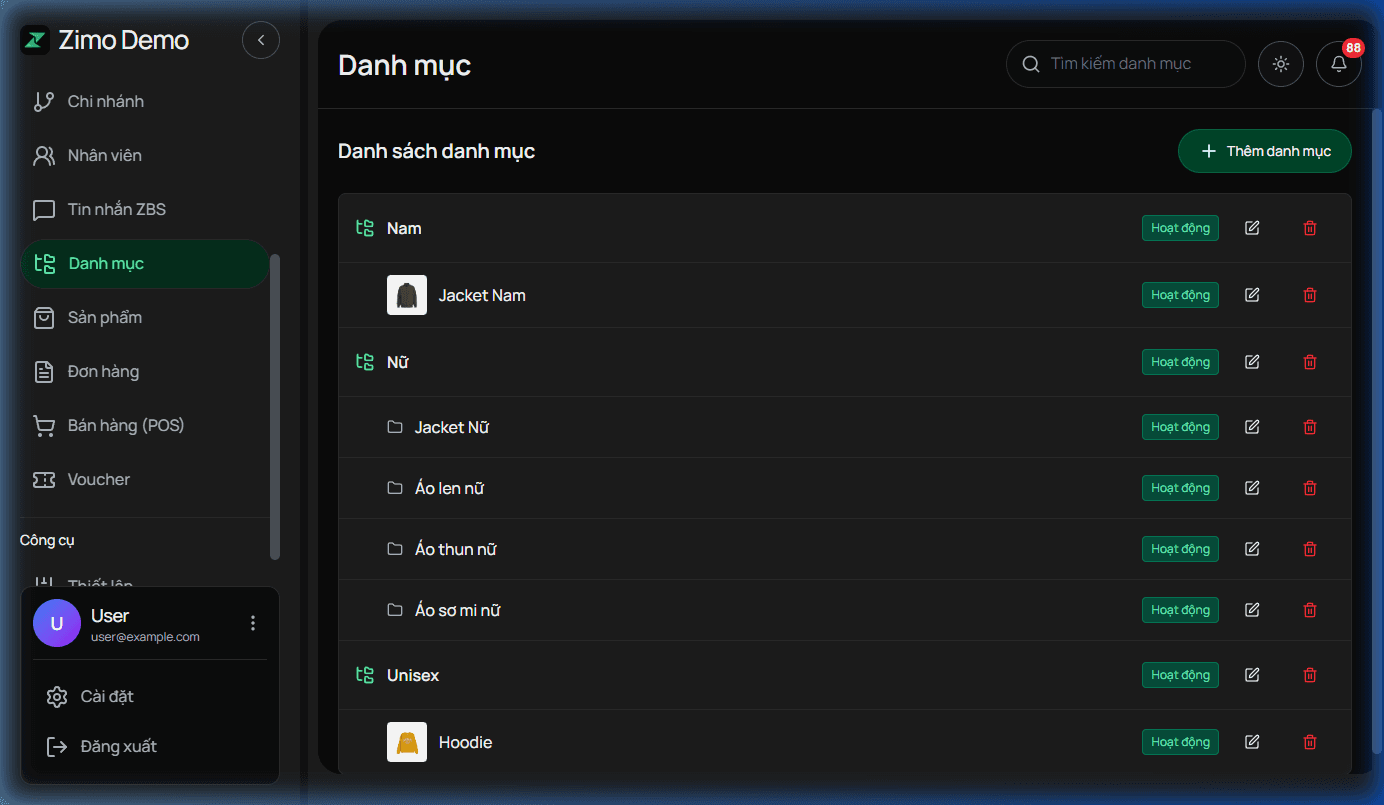The height and width of the screenshot is (805, 1384).
Task: Open Sản phẩm in the sidebar
Action: pos(104,318)
